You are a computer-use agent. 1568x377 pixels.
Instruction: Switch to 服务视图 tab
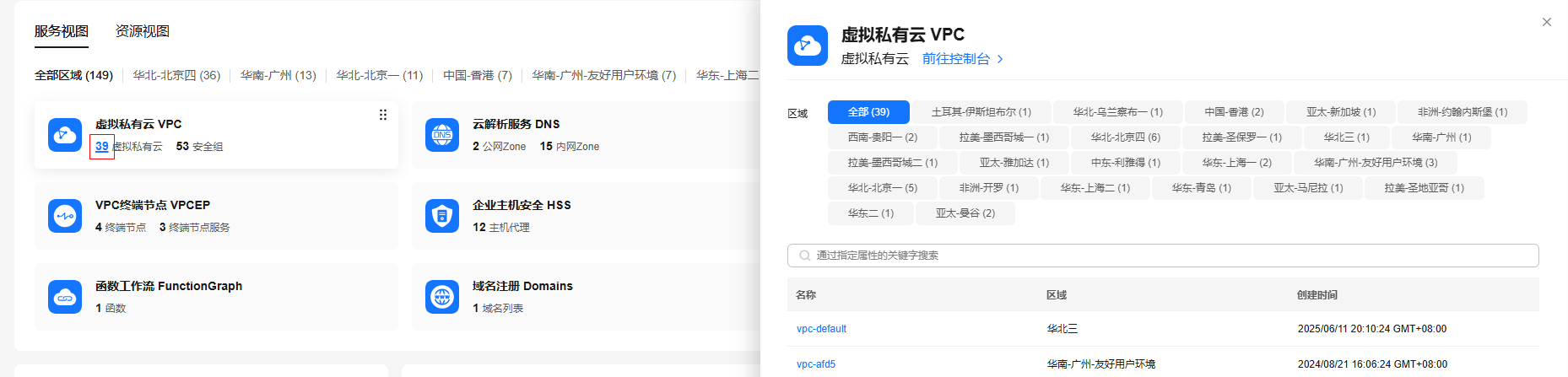click(x=62, y=31)
